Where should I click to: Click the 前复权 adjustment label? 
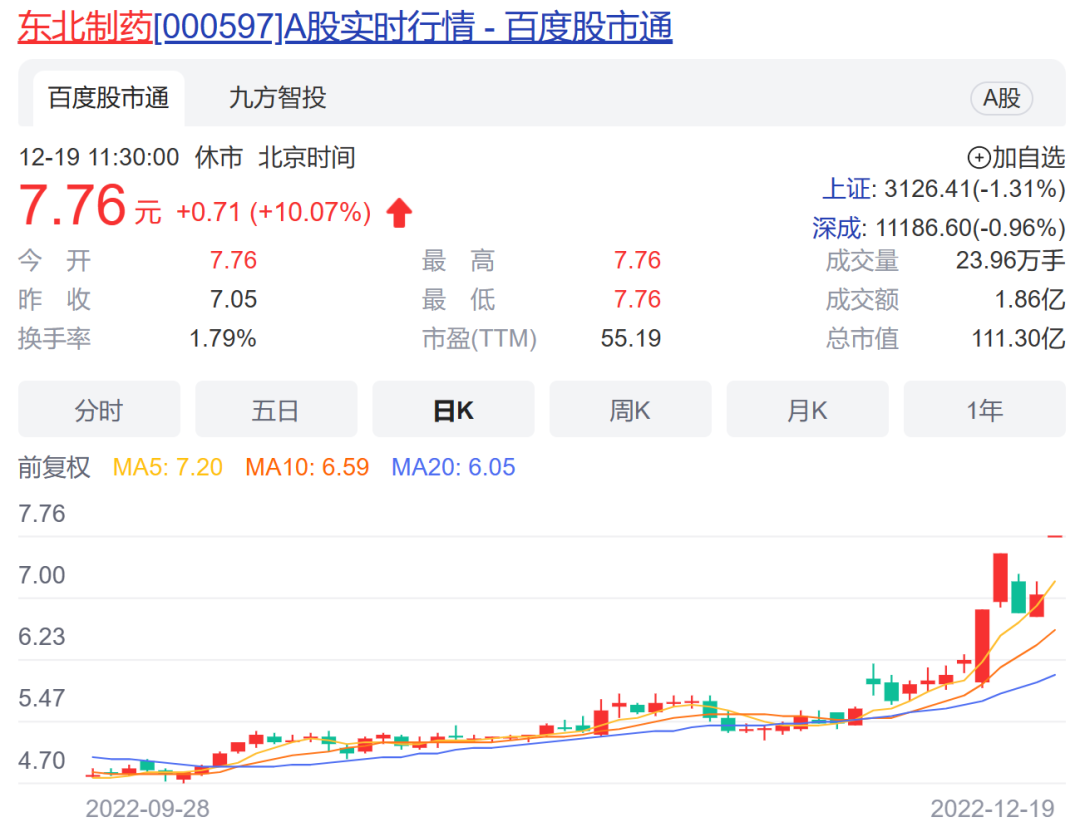click(54, 468)
